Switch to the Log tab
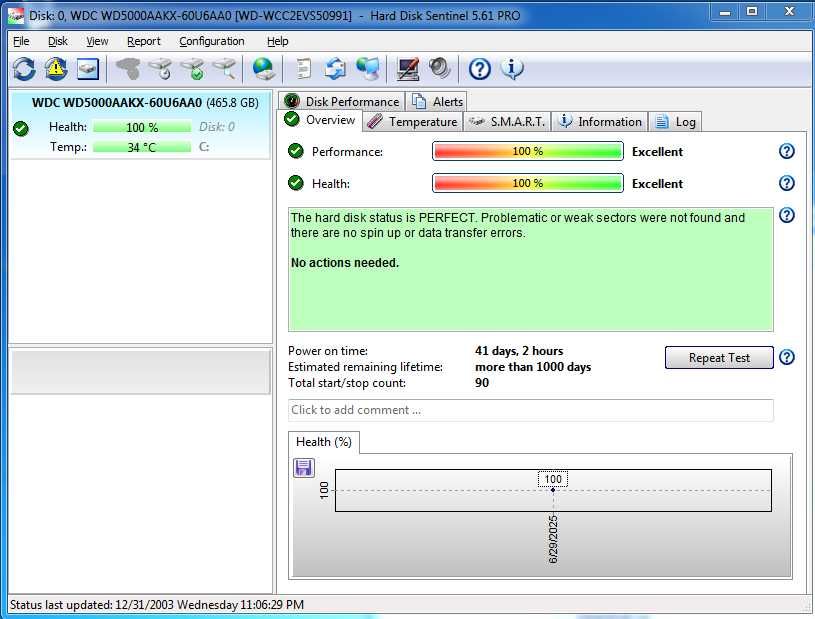Viewport: 815px width, 619px height. click(x=675, y=122)
